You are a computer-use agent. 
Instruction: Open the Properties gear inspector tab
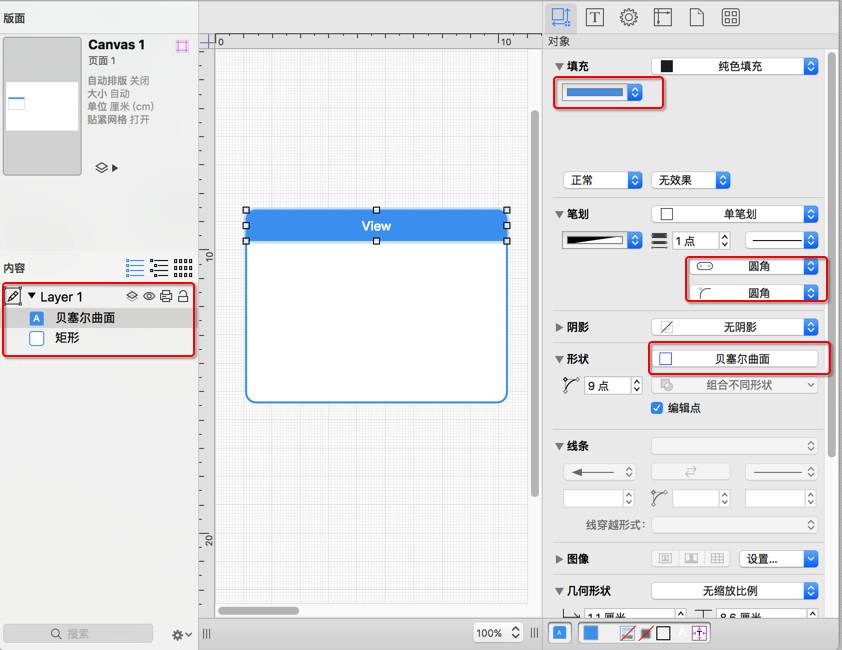coord(628,17)
